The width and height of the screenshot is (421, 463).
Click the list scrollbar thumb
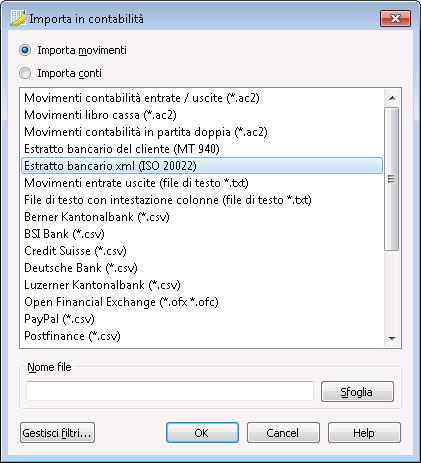pyautogui.click(x=392, y=179)
